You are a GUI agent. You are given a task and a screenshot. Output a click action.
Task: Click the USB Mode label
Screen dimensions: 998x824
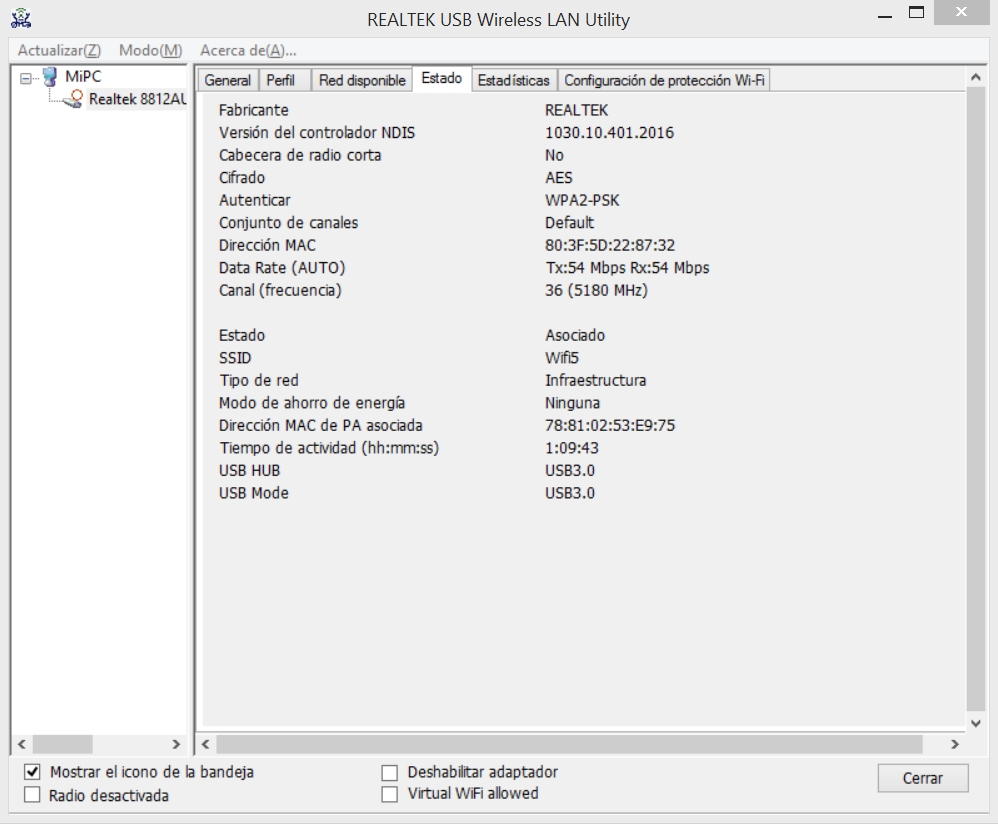pyautogui.click(x=253, y=493)
